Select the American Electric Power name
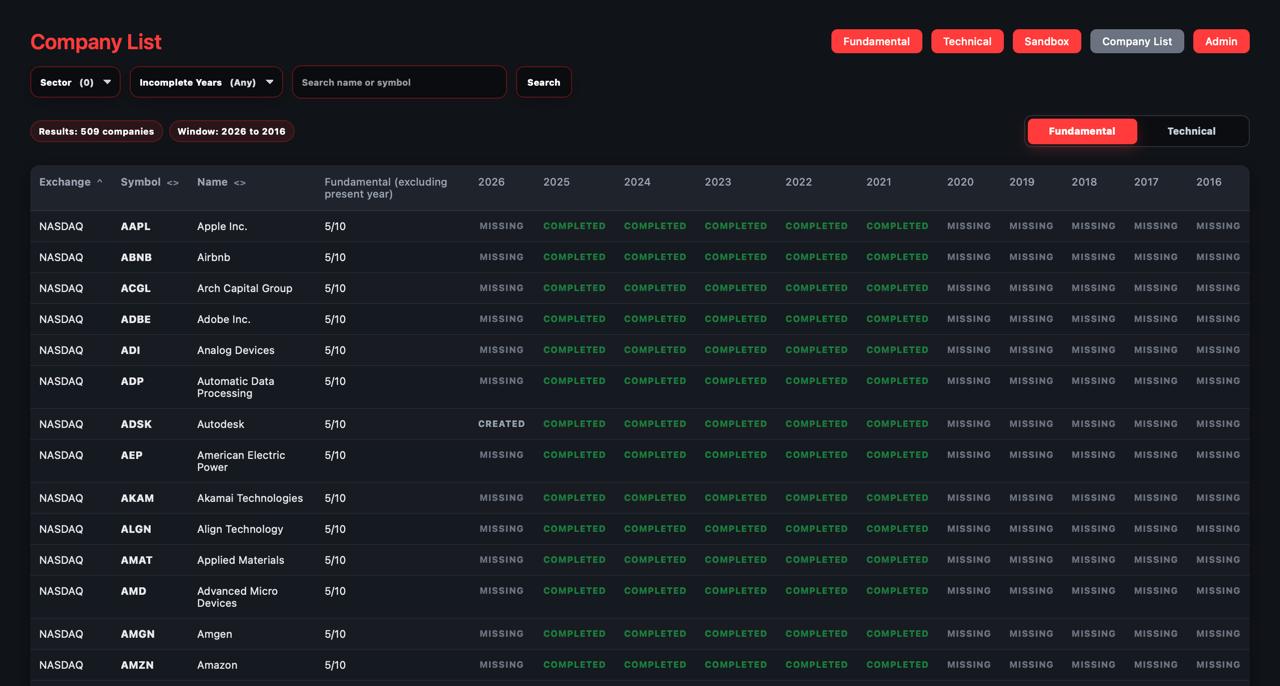The width and height of the screenshot is (1280, 686). coord(241,461)
